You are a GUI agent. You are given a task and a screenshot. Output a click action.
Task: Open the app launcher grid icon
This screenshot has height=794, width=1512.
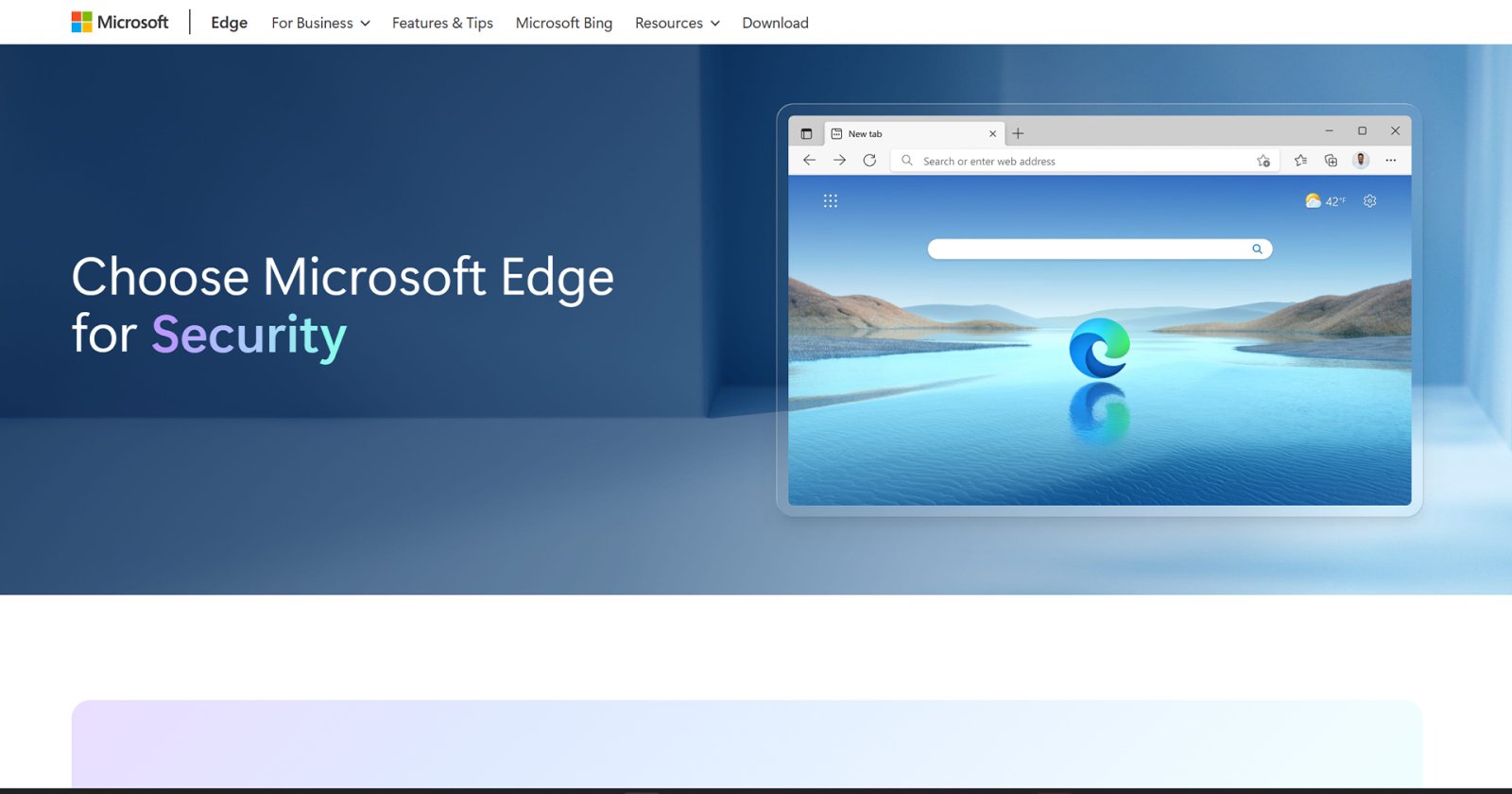coord(831,201)
